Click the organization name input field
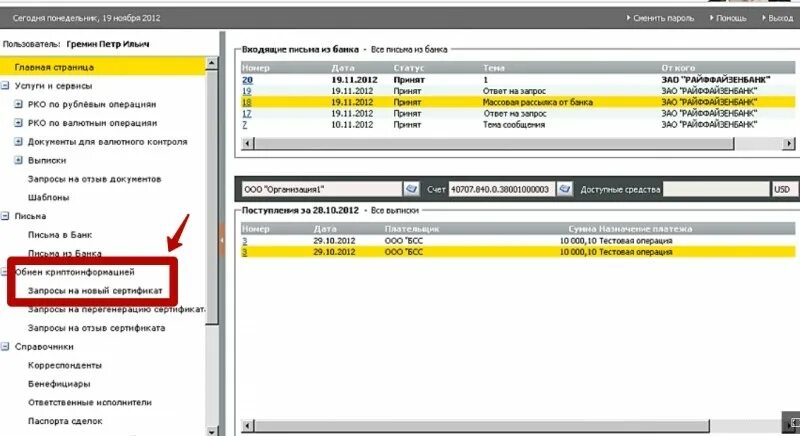This screenshot has height=436, width=800. pyautogui.click(x=322, y=189)
